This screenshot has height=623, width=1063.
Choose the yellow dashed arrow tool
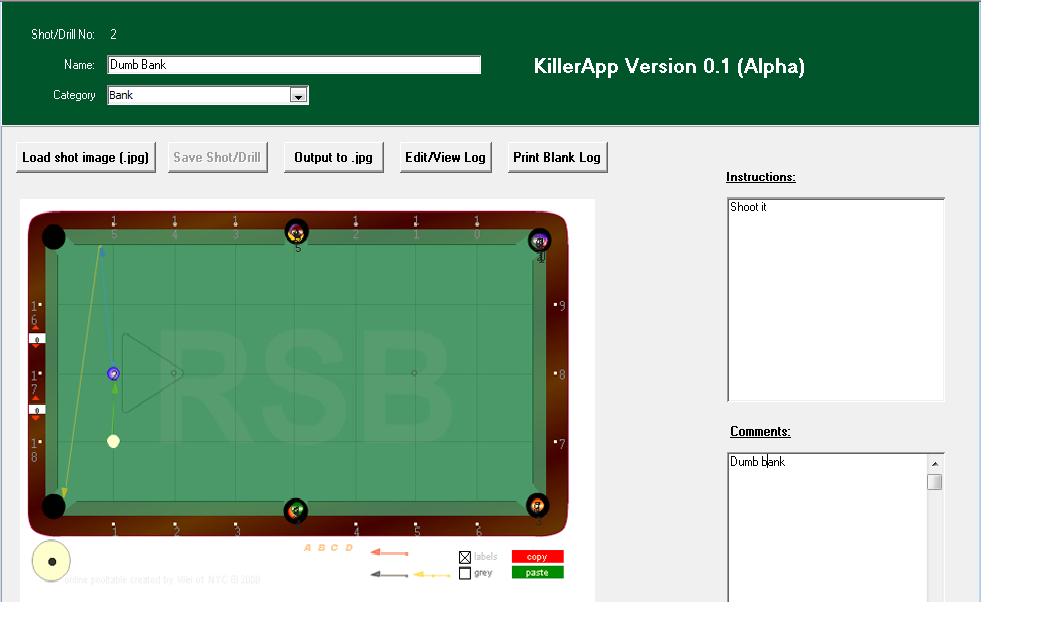(432, 574)
